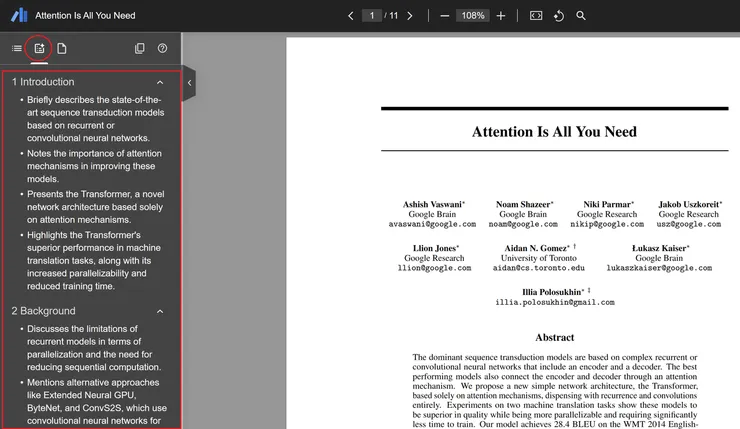Image resolution: width=740 pixels, height=429 pixels.
Task: Collapse the 1 Introduction section chevron
Action: pos(160,82)
